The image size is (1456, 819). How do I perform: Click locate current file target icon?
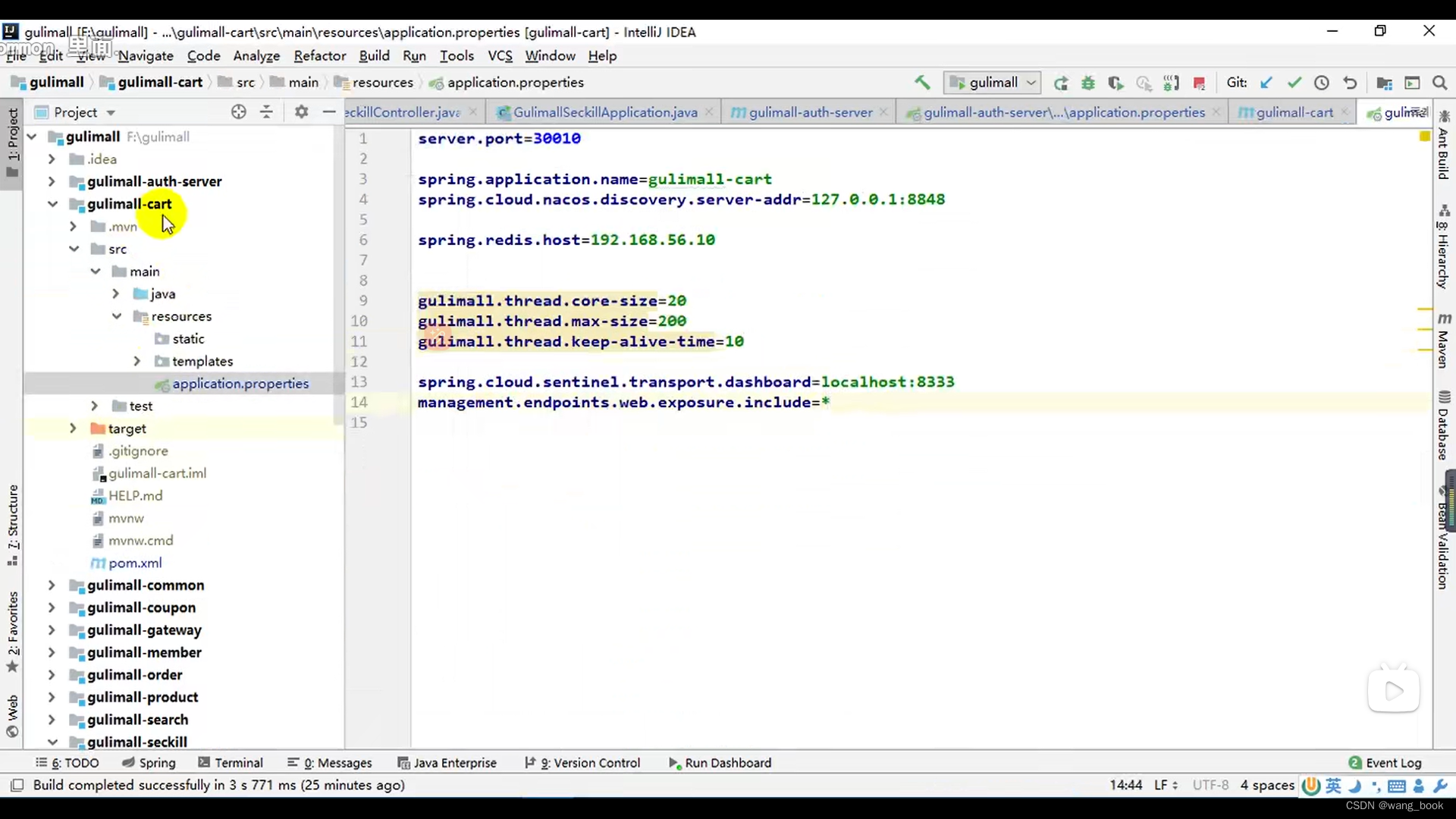[x=239, y=112]
